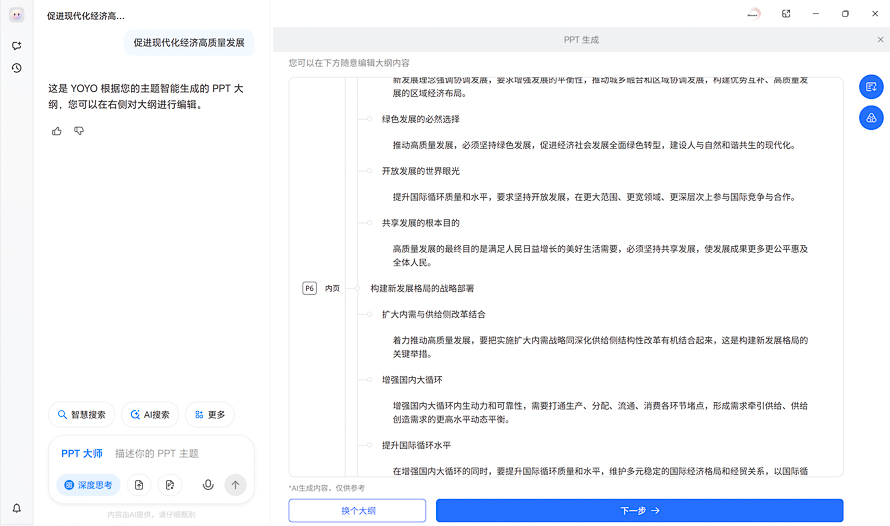The image size is (890, 526).
Task: Close the PPT 生成 panel
Action: tap(880, 40)
